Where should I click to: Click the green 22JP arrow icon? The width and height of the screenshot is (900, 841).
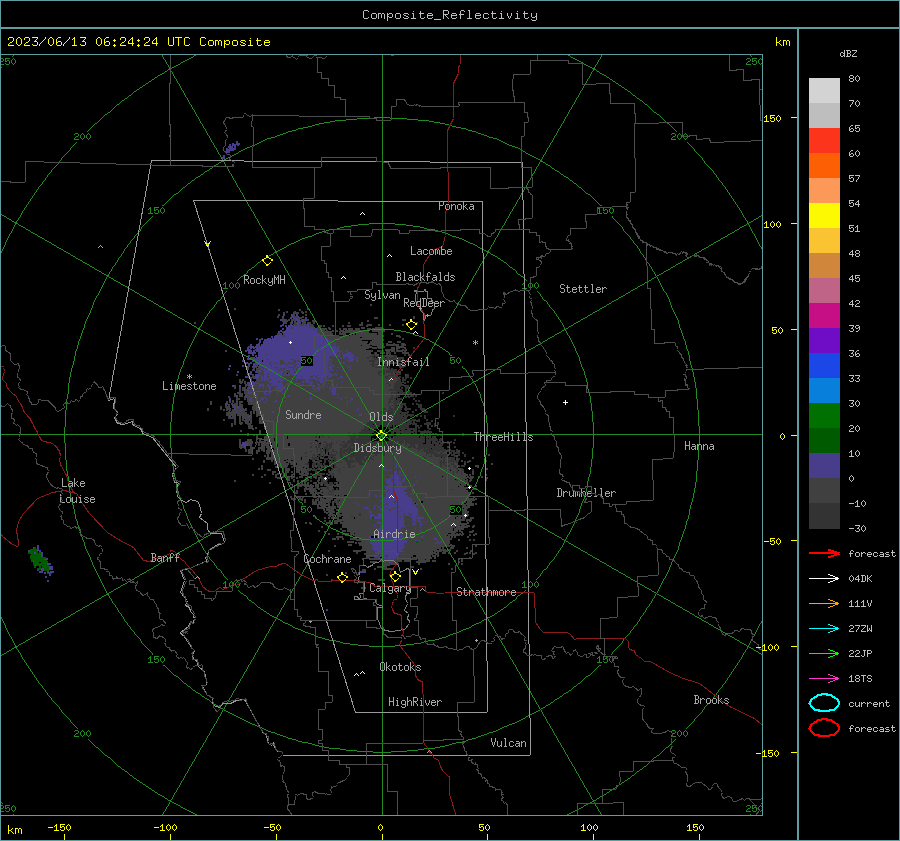(x=824, y=653)
